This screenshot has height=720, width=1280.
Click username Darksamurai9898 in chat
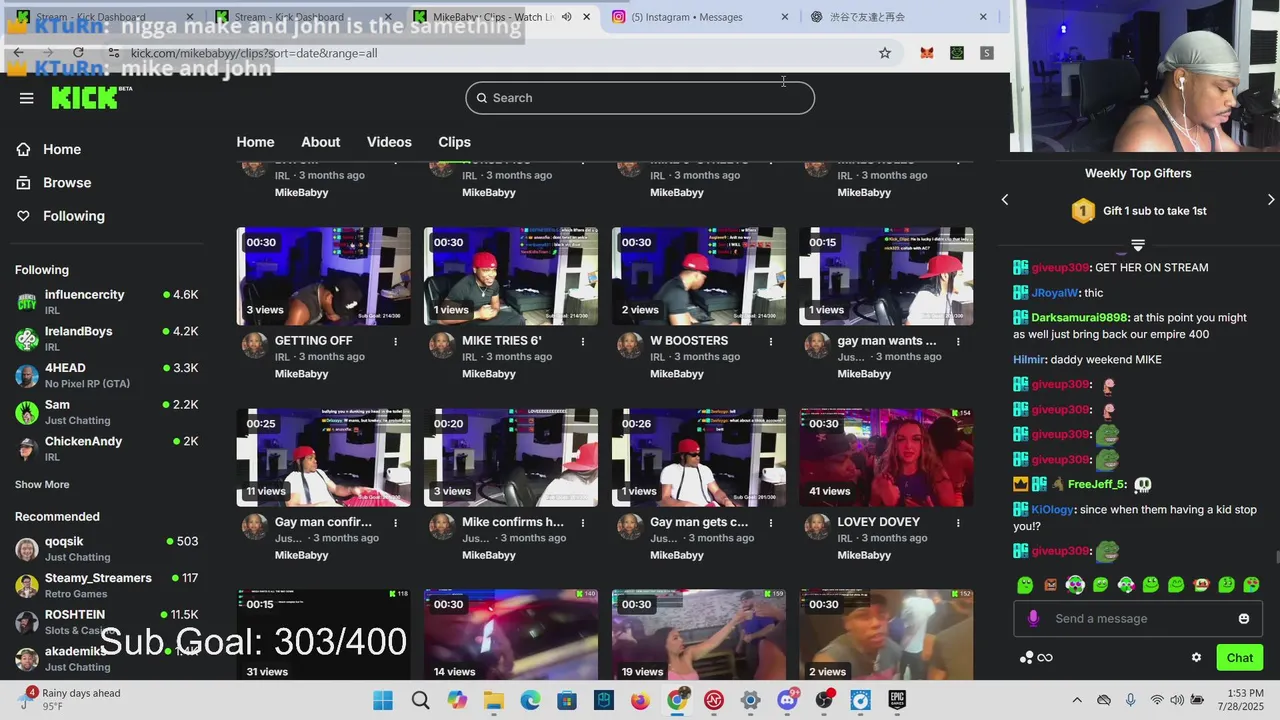click(x=1079, y=318)
